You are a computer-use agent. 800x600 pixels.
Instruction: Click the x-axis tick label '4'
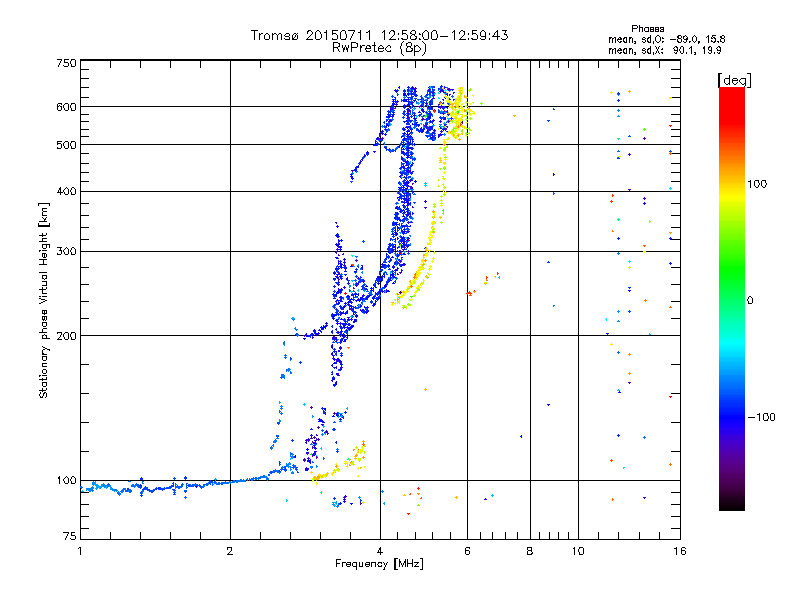click(x=380, y=551)
